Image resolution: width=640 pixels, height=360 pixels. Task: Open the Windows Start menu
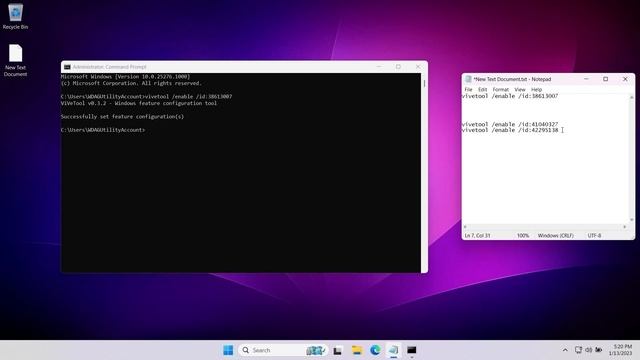228,350
